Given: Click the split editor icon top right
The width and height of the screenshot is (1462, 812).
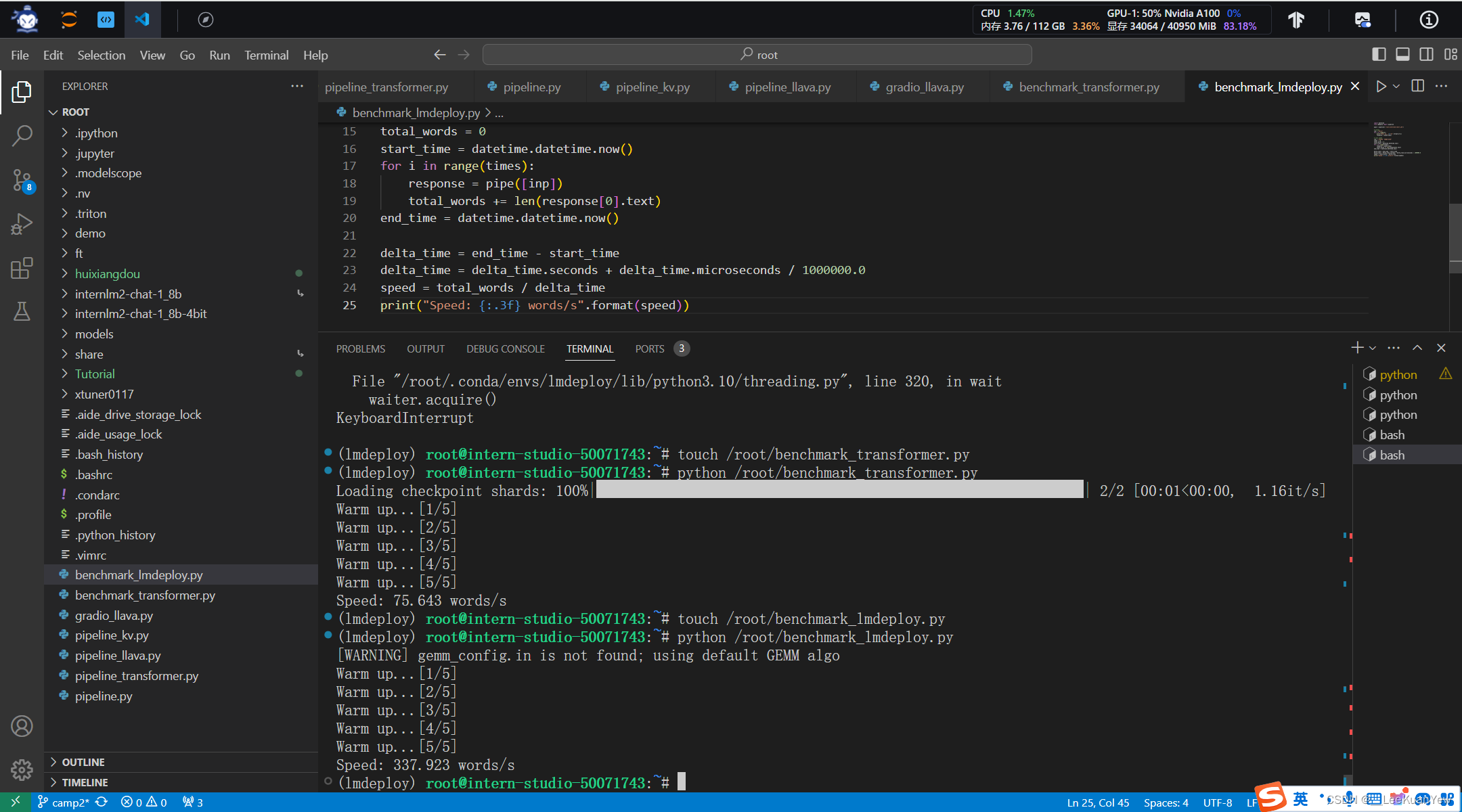Looking at the screenshot, I should [x=1418, y=87].
